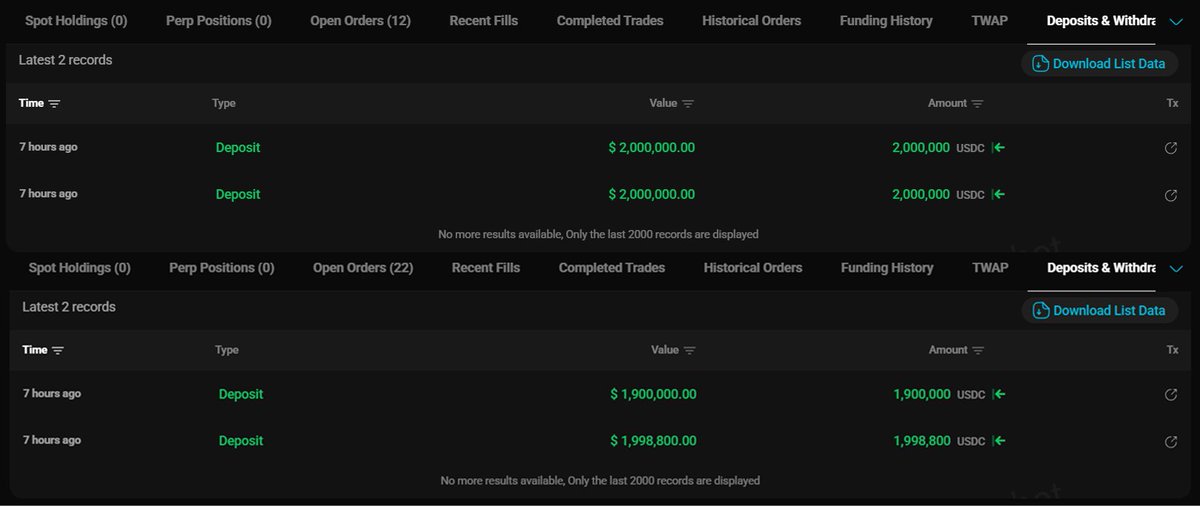Viewport: 1200px width, 506px height.
Task: Download List Data in Open Orders (12) panel
Action: 1099,64
